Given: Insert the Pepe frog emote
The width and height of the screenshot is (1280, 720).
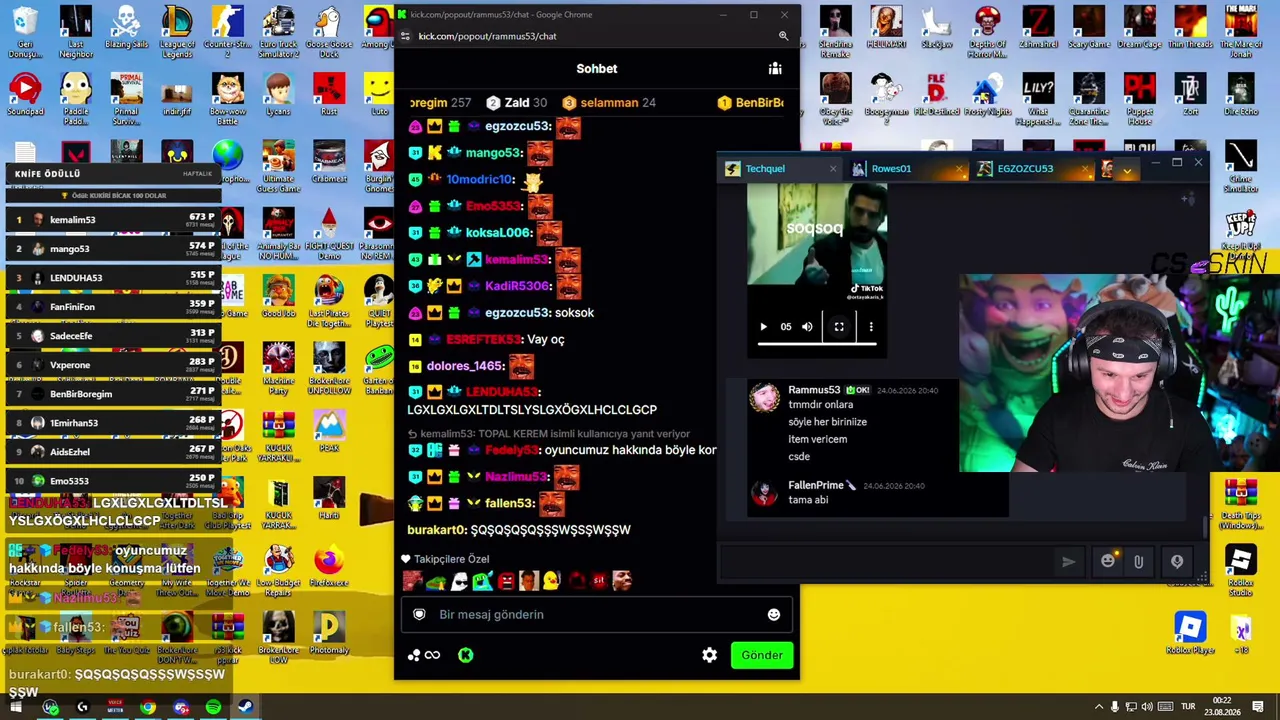Looking at the screenshot, I should coord(435,581).
